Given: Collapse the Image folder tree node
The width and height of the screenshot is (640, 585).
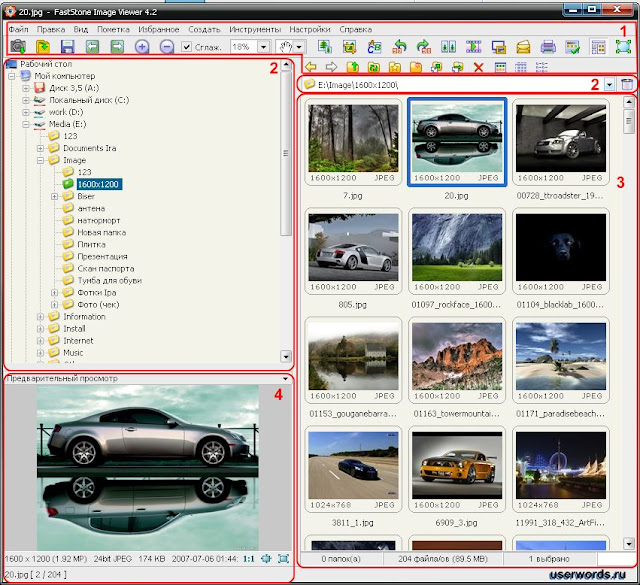Looking at the screenshot, I should tap(41, 160).
